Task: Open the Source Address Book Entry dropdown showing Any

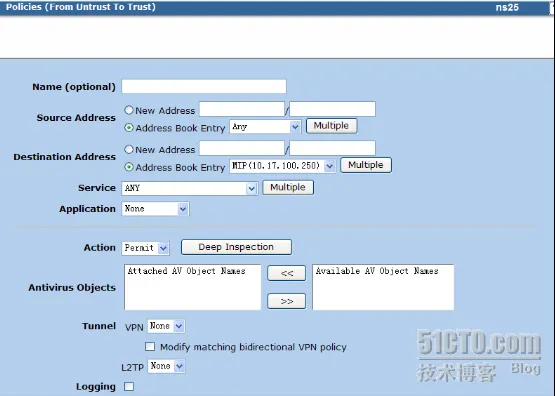Action: coord(265,127)
